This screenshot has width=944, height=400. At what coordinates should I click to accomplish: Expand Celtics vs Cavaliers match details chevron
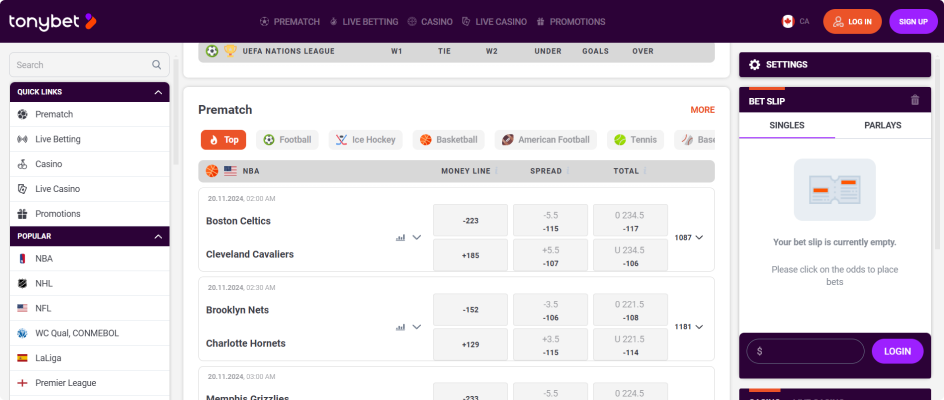click(x=417, y=237)
